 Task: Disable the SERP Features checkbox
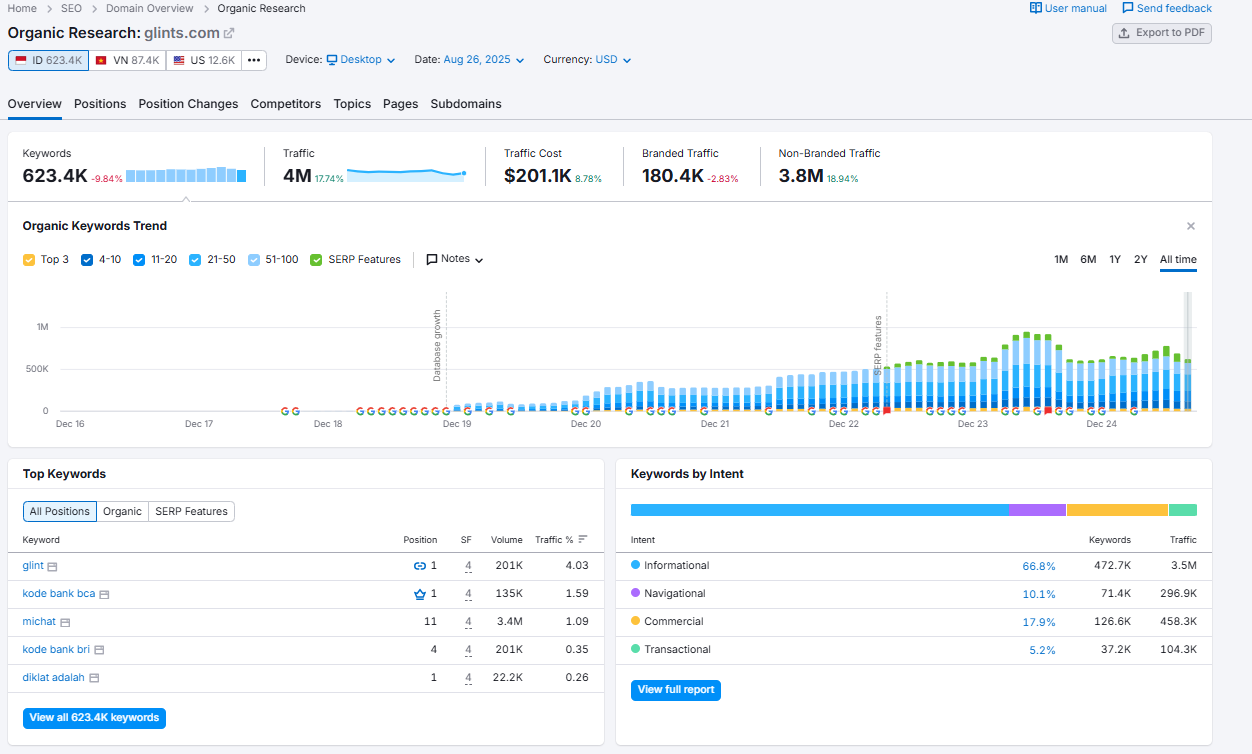[x=317, y=259]
